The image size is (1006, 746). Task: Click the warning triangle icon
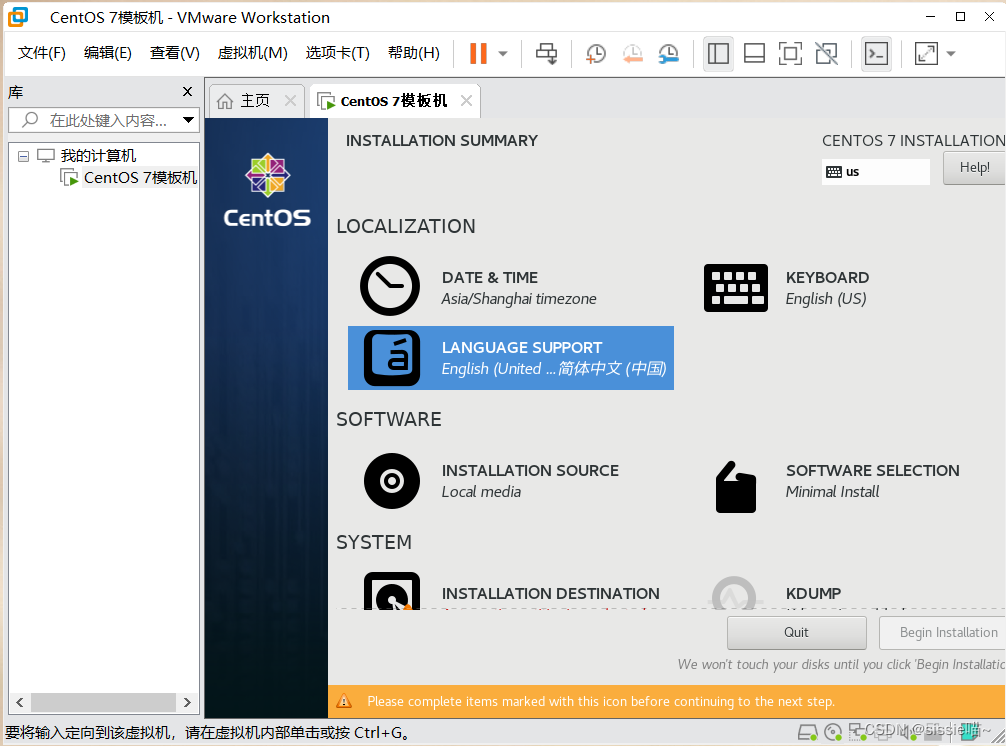345,701
